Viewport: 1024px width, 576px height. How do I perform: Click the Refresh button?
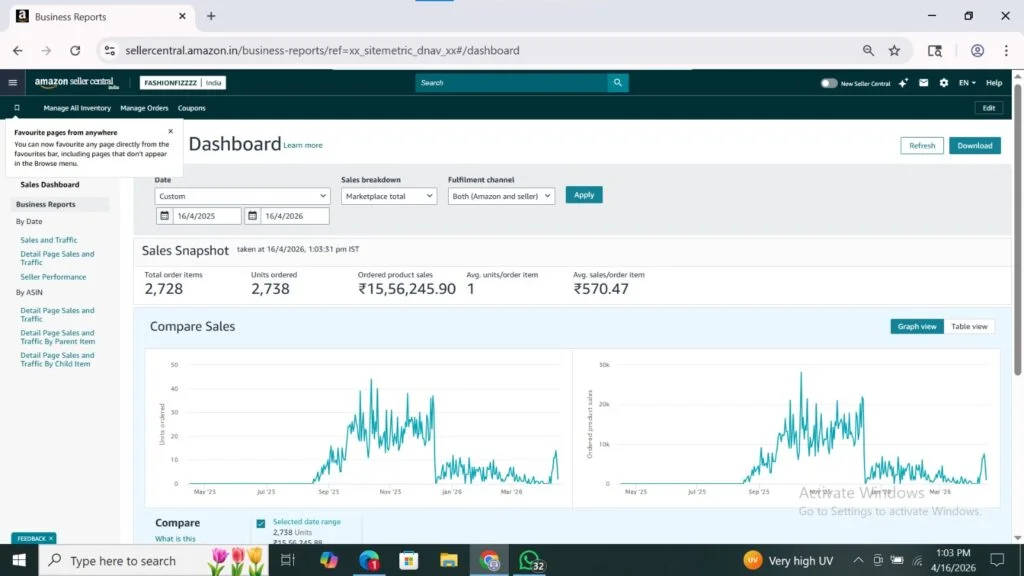click(x=922, y=146)
